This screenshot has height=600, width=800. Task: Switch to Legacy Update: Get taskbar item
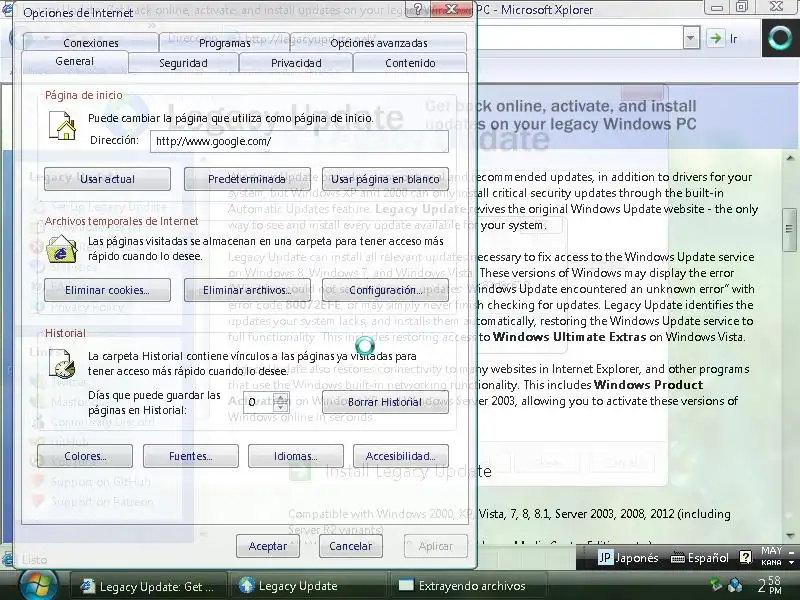pyautogui.click(x=147, y=586)
